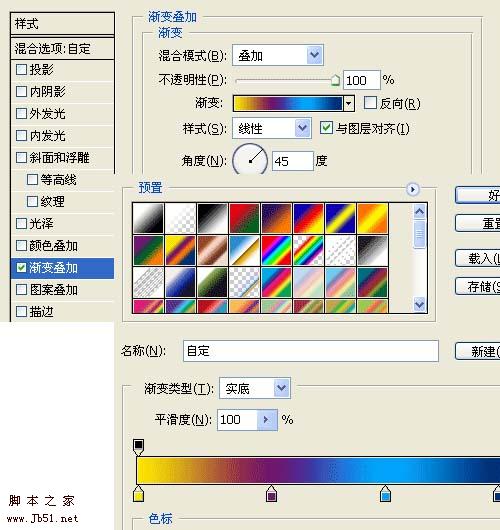Click the 新建 new gradient button
This screenshot has height=530, width=500.
click(x=478, y=352)
